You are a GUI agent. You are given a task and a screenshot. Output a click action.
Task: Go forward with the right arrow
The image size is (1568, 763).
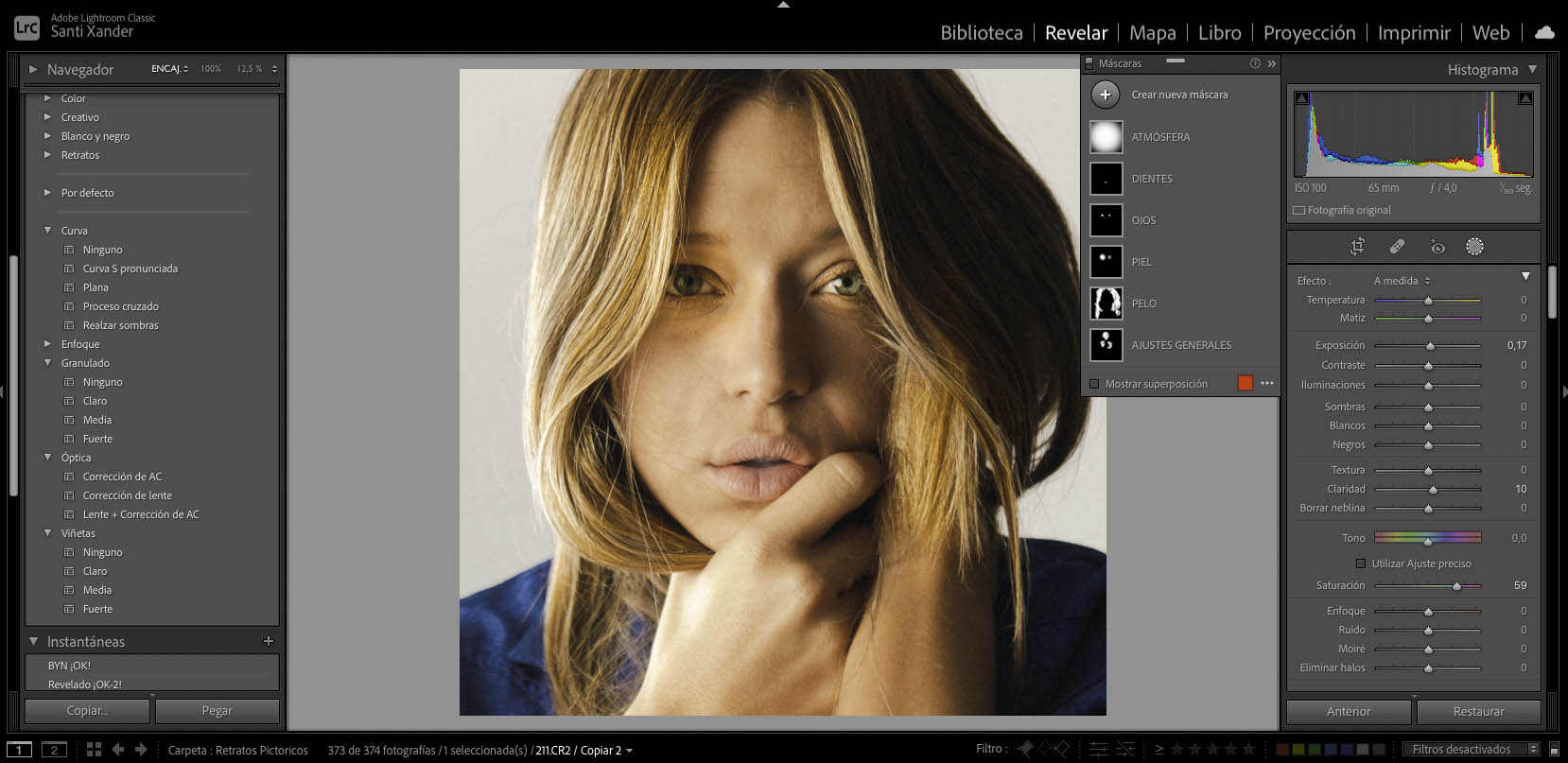pyautogui.click(x=141, y=750)
